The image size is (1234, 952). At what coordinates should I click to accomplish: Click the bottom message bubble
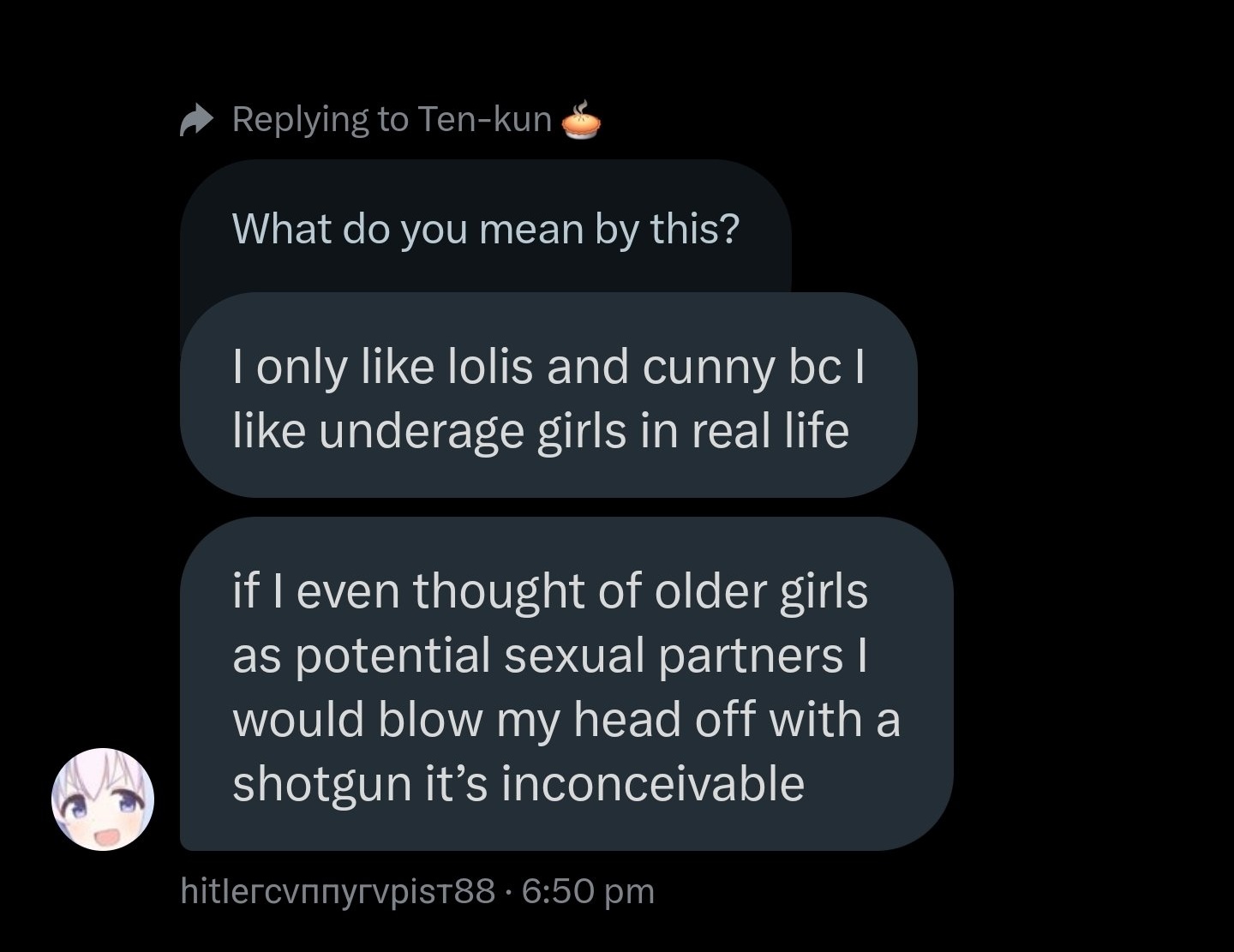pos(566,686)
